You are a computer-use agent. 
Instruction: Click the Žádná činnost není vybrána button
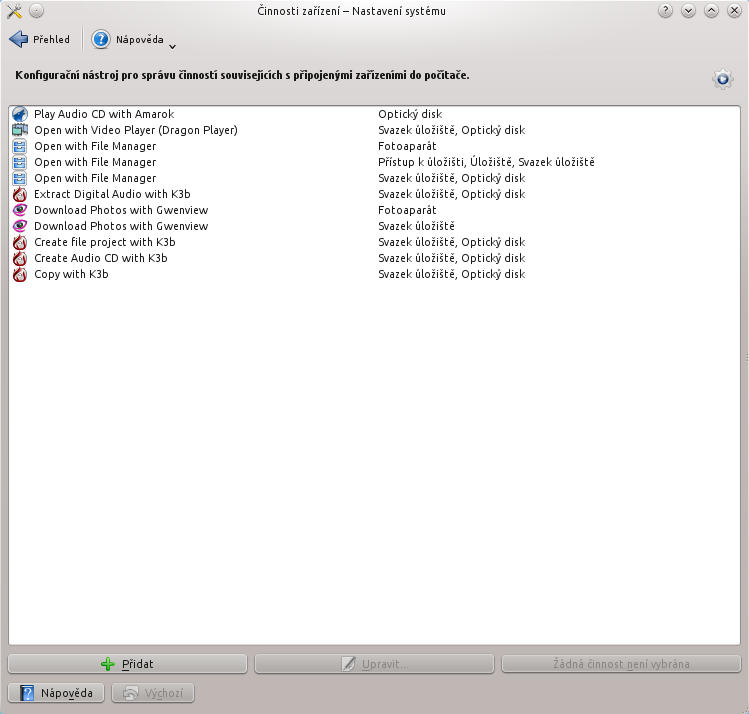[x=621, y=664]
